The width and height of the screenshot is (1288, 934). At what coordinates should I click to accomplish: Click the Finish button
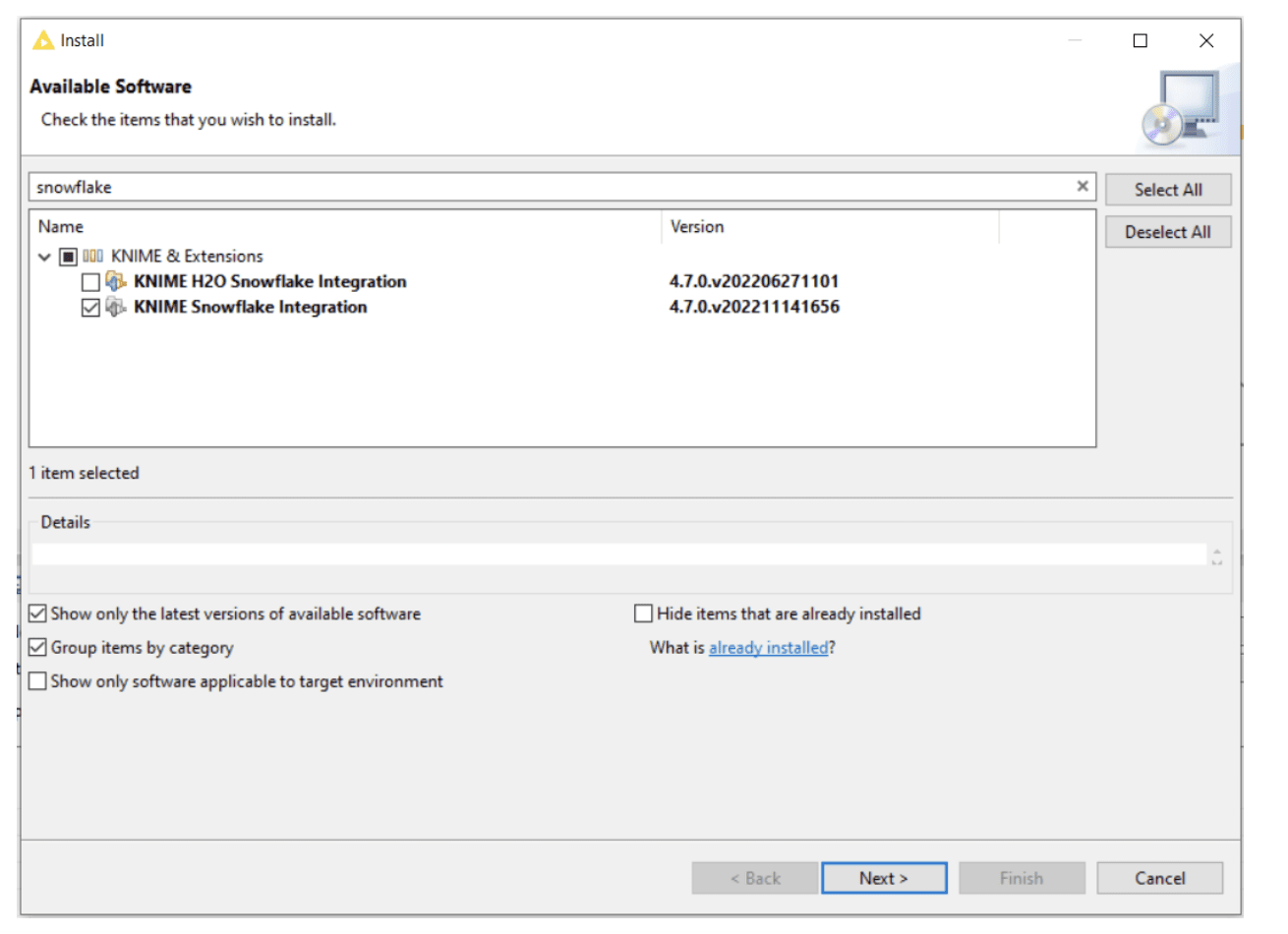[x=1022, y=878]
